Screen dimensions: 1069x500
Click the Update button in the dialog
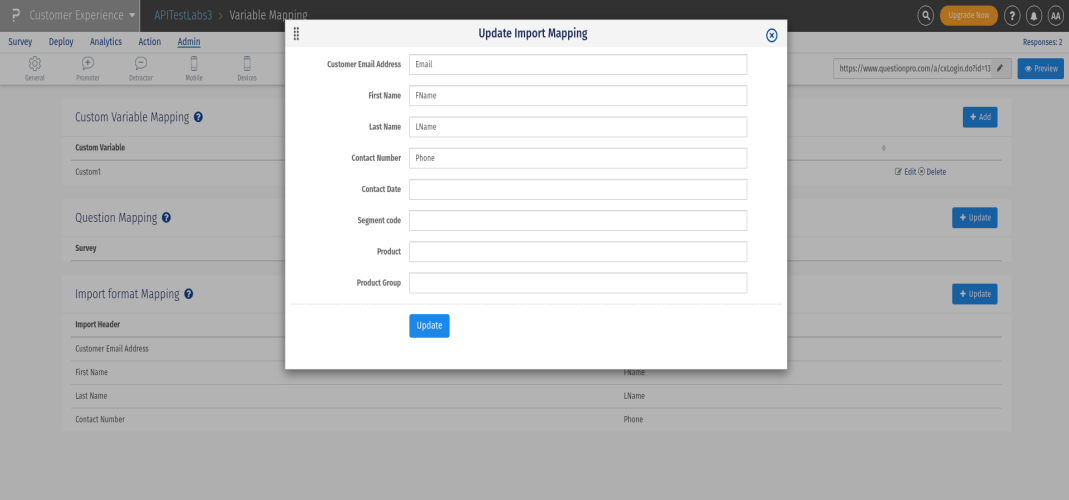pos(430,326)
